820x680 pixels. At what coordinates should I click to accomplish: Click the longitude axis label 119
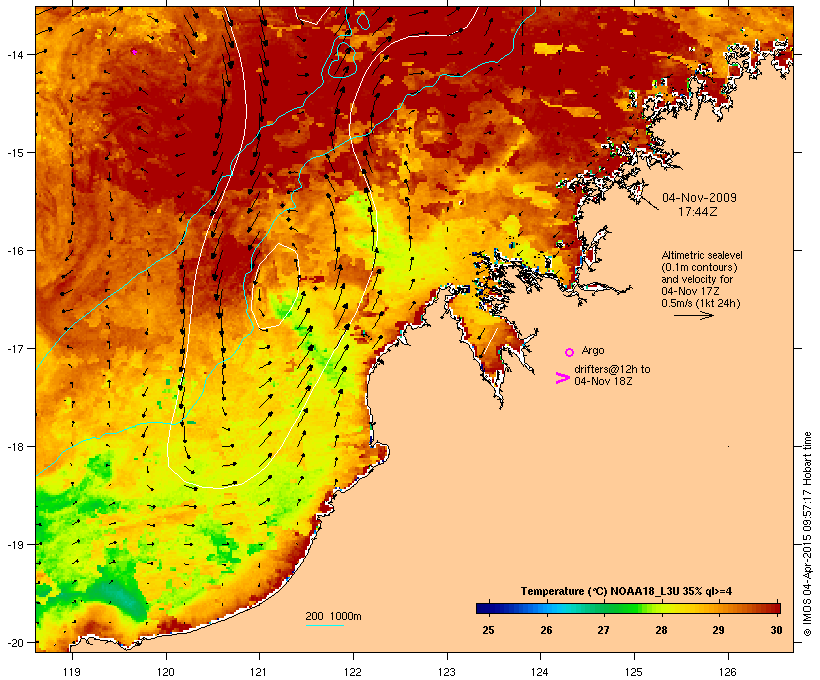72,672
